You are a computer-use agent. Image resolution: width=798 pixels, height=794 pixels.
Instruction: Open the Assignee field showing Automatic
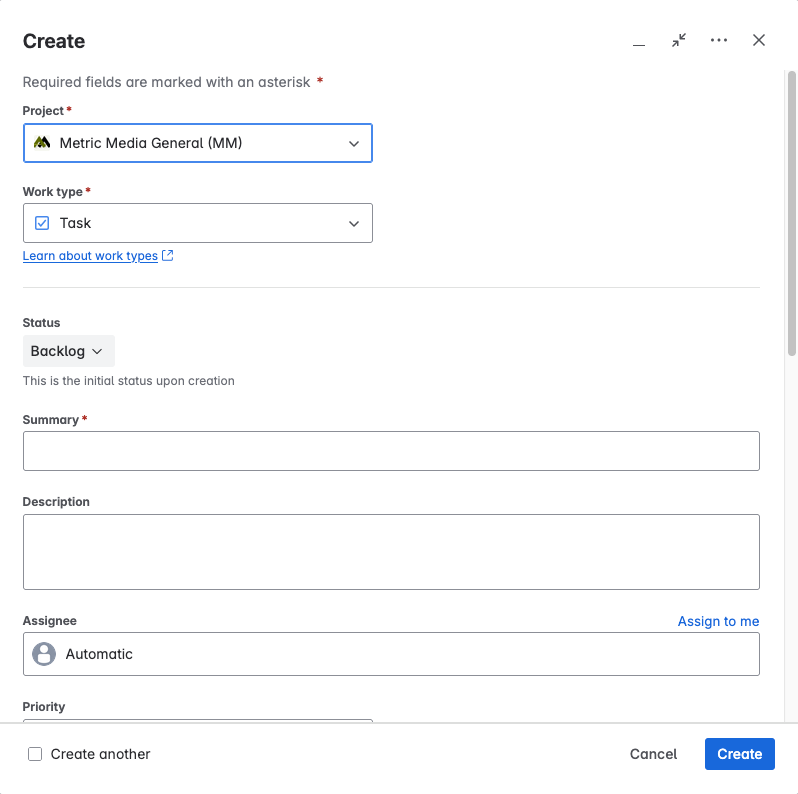(x=391, y=654)
